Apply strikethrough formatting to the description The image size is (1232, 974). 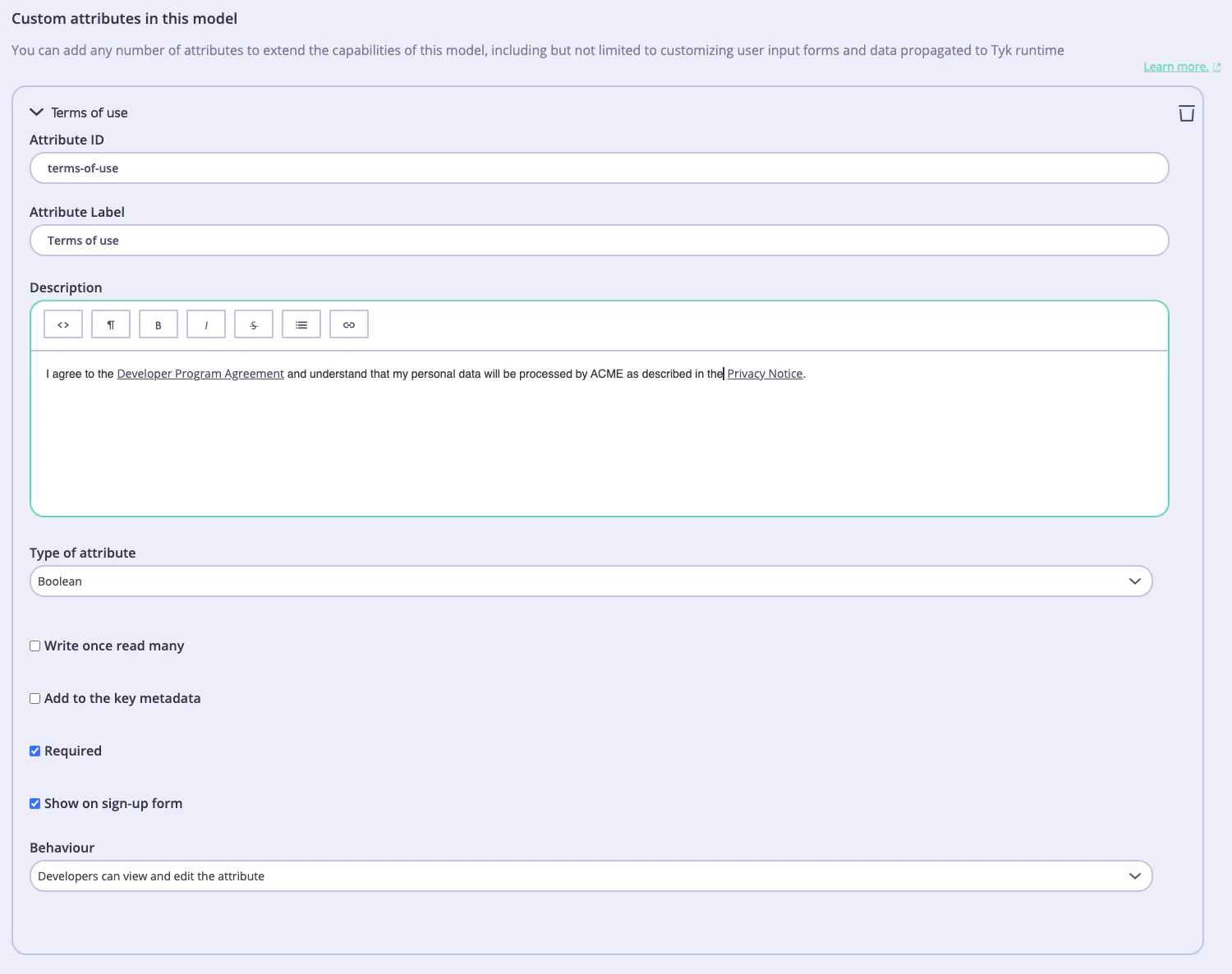(x=253, y=324)
